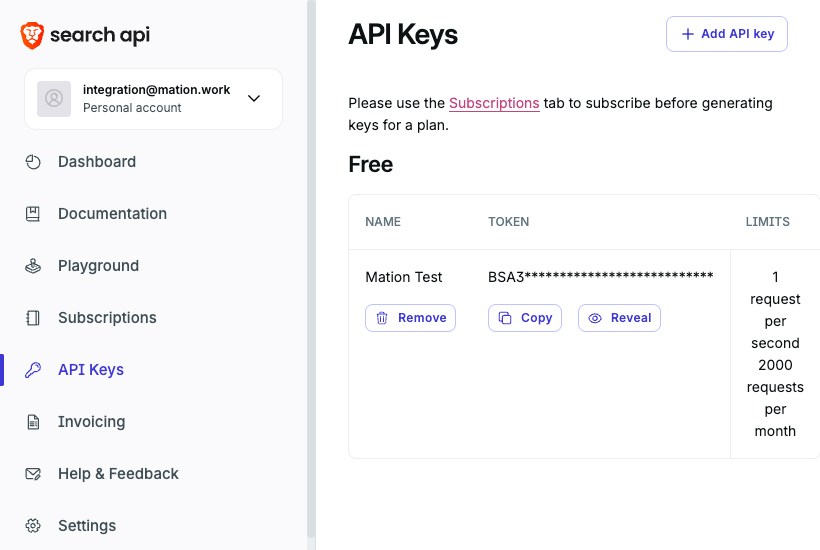The image size is (820, 550).
Task: Click the Help & Feedback envelope icon
Action: click(x=33, y=474)
